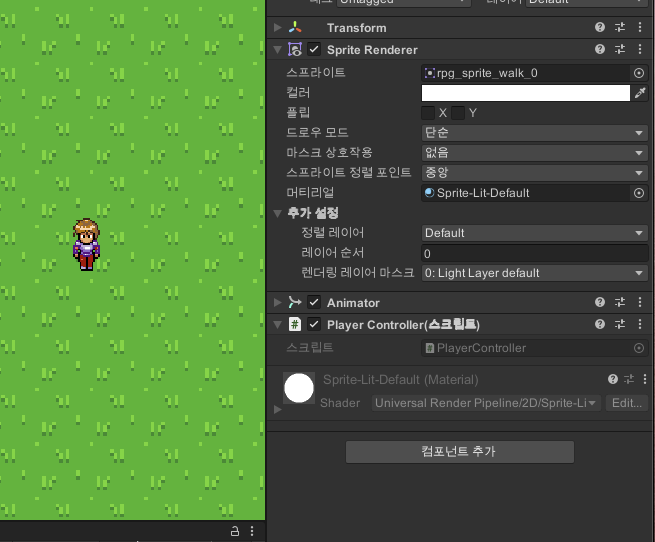The image size is (655, 542).
Task: Disable the Player Controller script checkbox
Action: click(314, 324)
